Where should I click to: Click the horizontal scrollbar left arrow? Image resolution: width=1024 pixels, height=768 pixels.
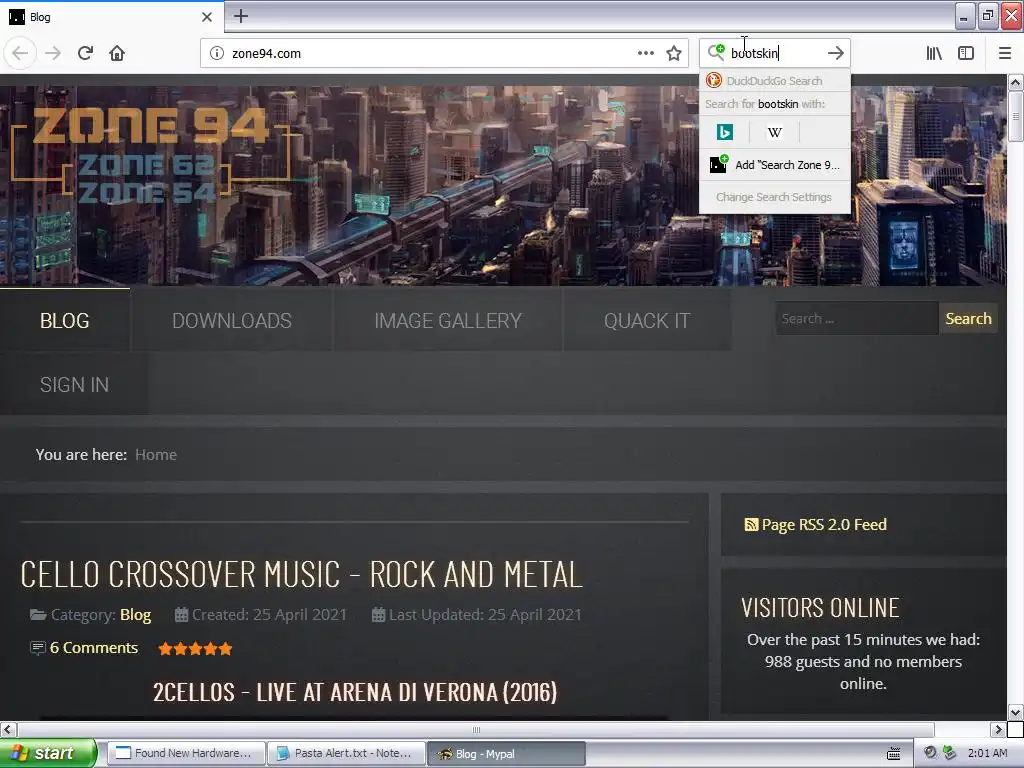[x=8, y=729]
